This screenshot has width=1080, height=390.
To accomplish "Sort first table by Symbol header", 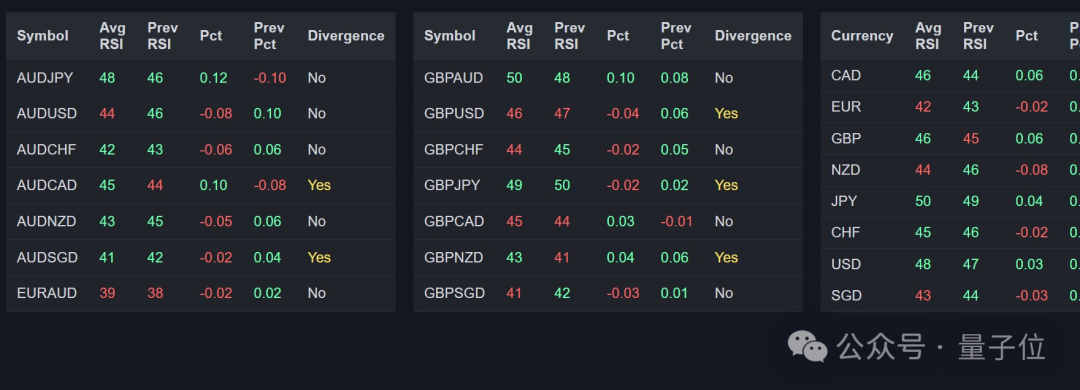I will pos(43,36).
